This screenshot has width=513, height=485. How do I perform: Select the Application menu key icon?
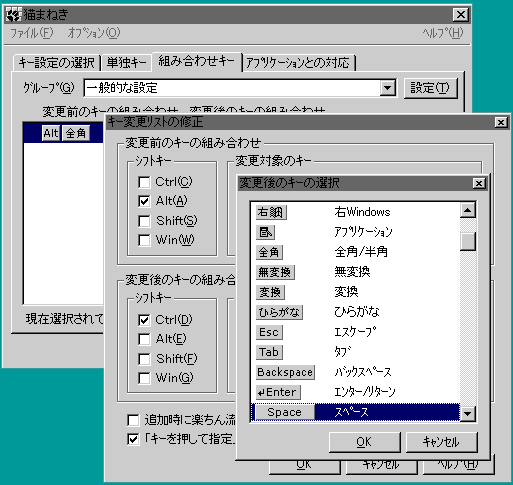point(265,232)
